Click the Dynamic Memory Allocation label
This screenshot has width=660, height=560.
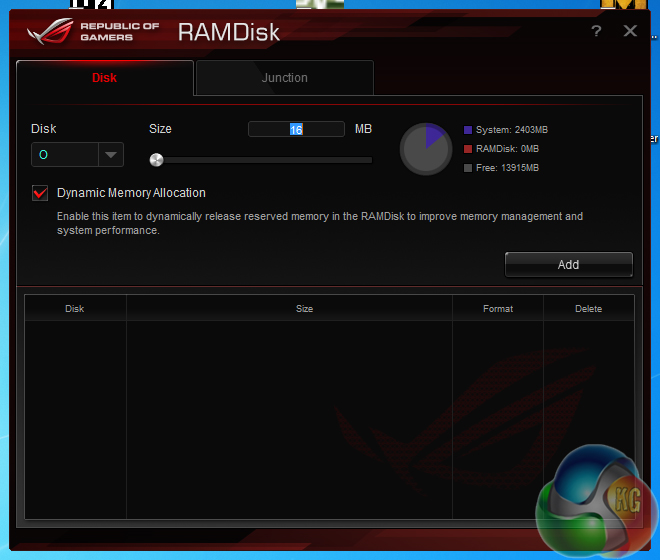tap(131, 193)
